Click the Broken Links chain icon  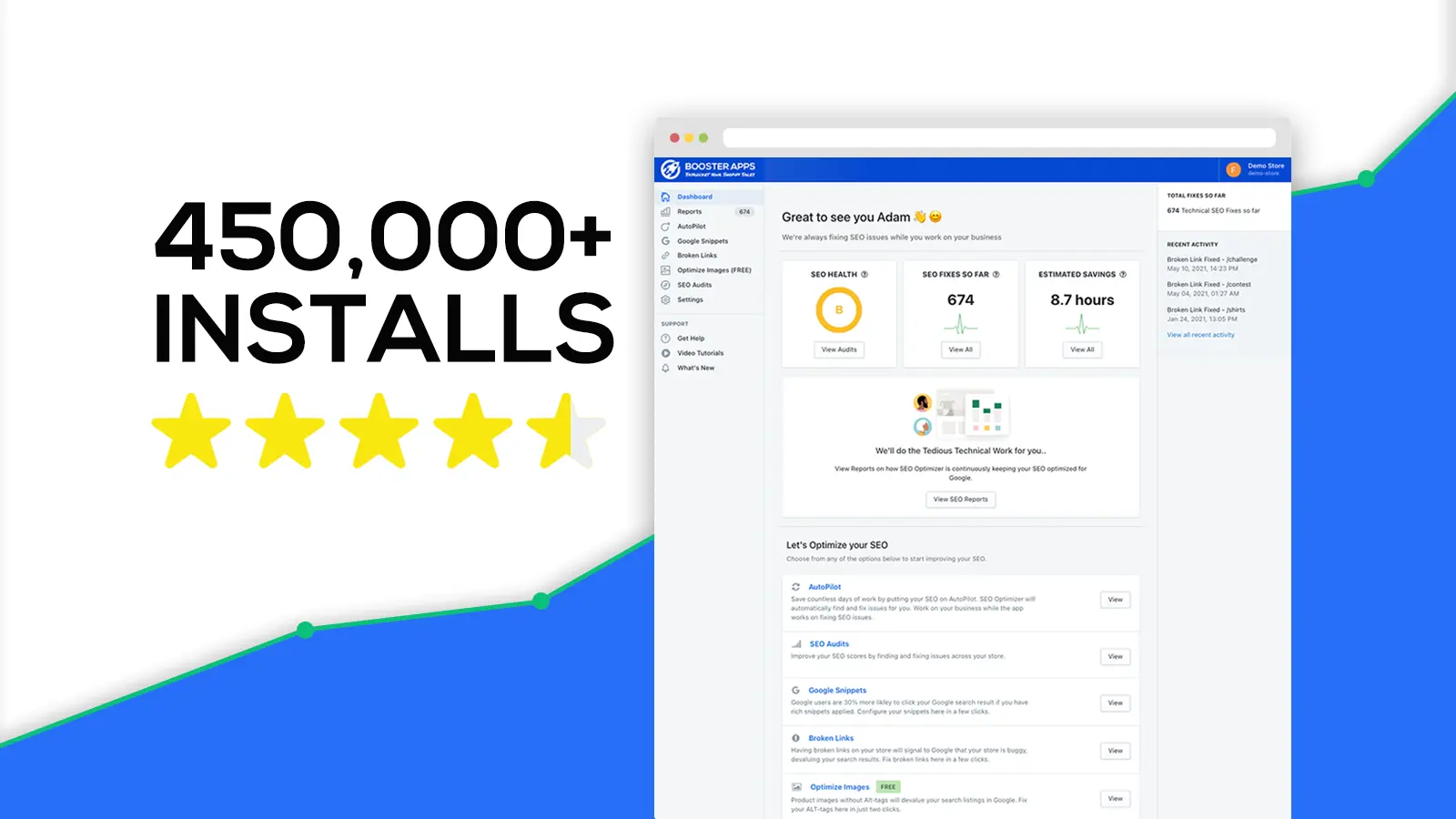click(x=665, y=256)
